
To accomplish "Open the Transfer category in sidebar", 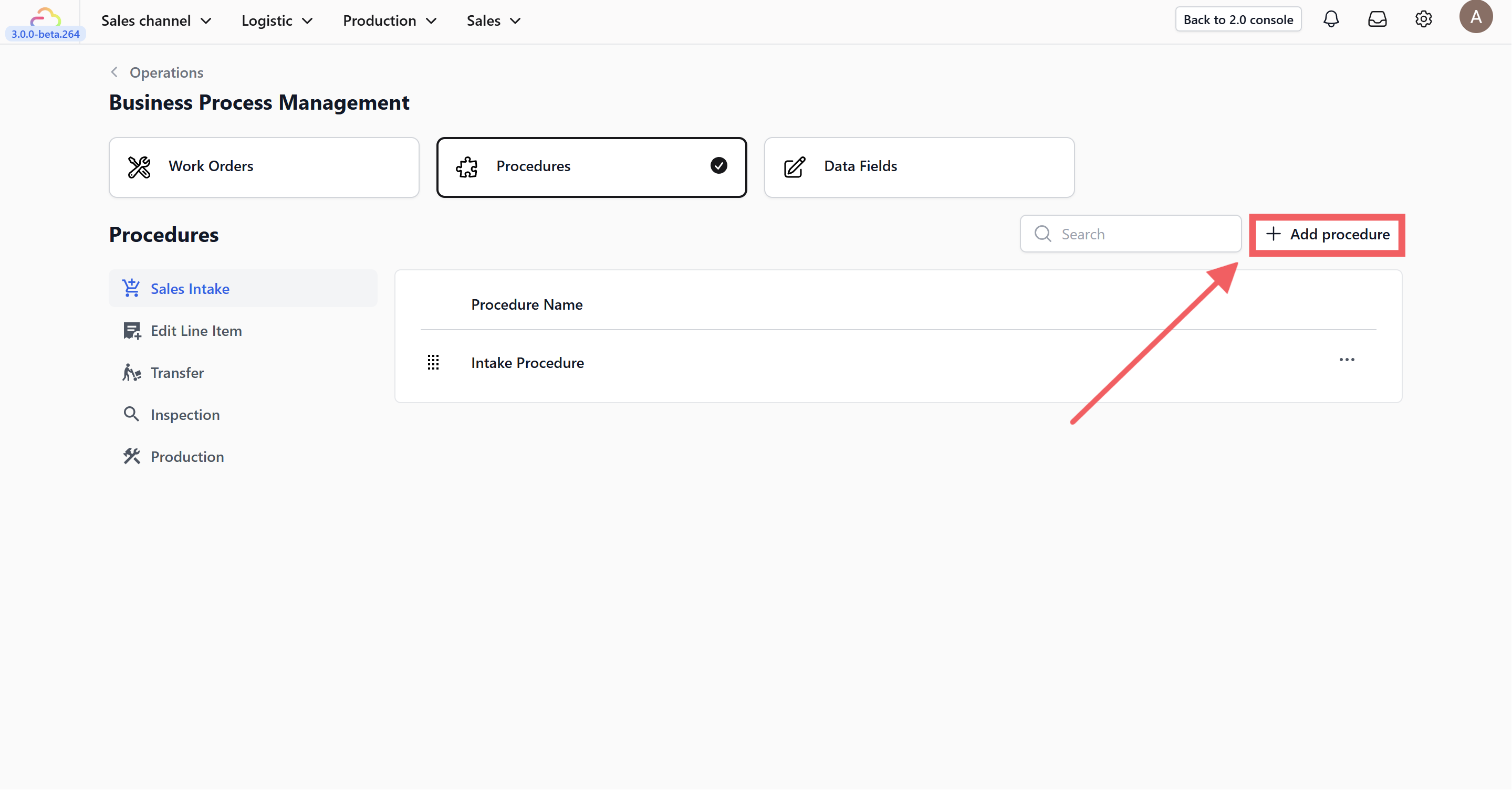I will coord(176,372).
